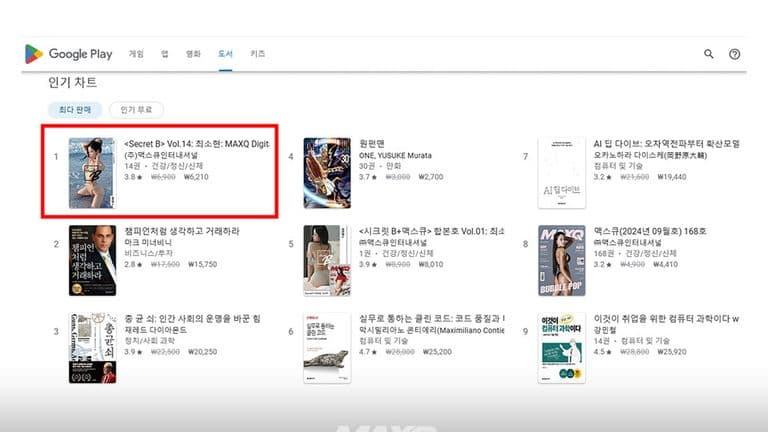The width and height of the screenshot is (768, 432).
Task: Click the Google Play logo
Action: coord(68,54)
